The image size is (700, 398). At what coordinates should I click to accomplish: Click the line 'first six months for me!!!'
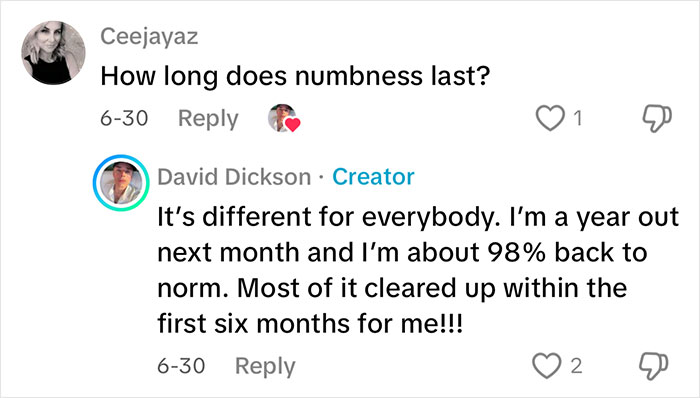coord(310,323)
